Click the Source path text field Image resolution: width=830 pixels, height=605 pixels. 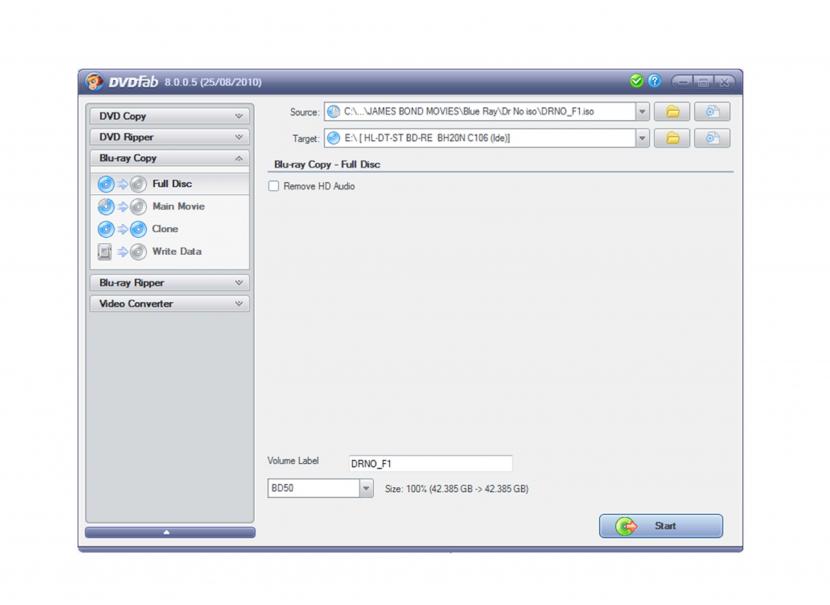coord(480,112)
